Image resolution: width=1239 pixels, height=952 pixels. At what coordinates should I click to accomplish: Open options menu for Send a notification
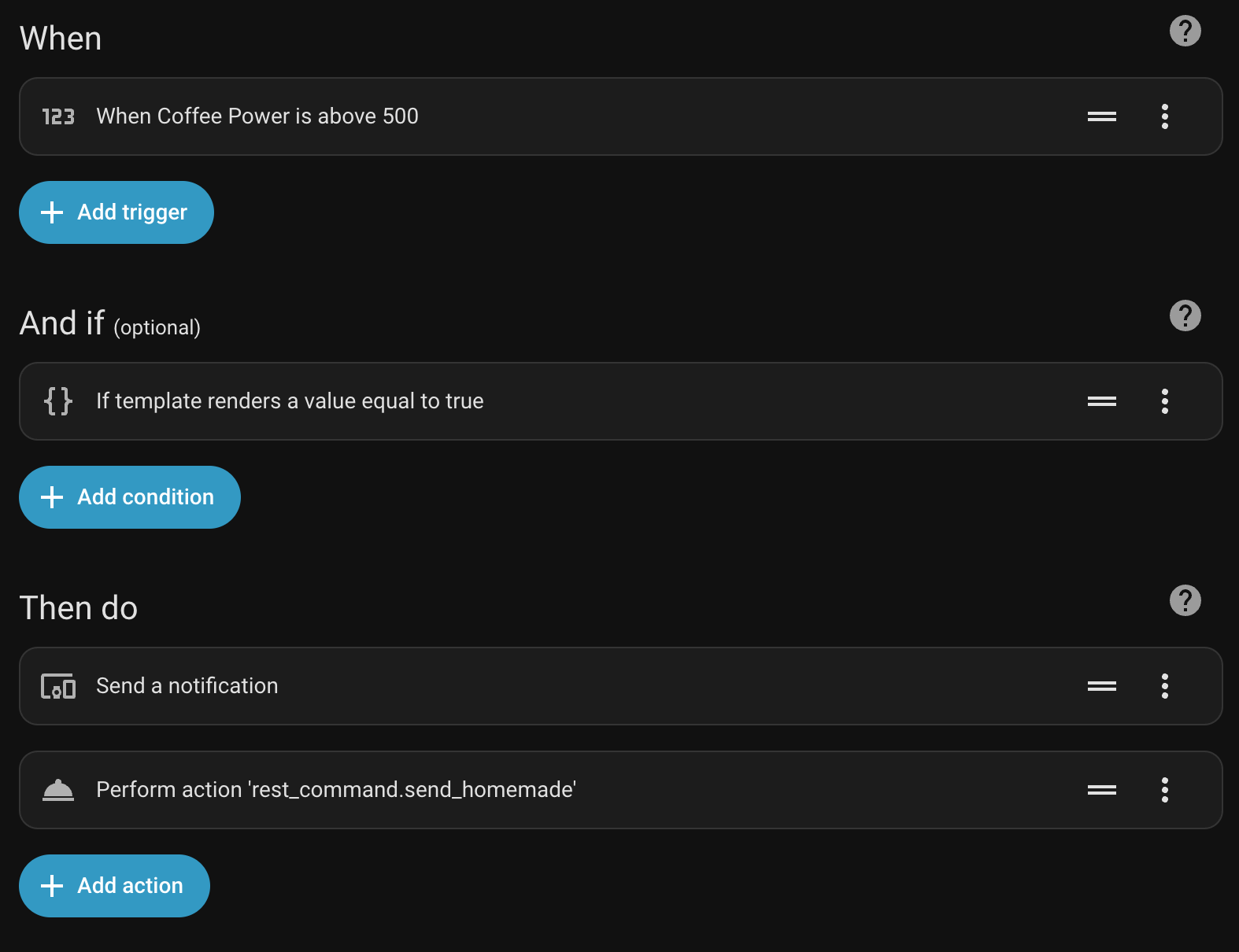1164,686
